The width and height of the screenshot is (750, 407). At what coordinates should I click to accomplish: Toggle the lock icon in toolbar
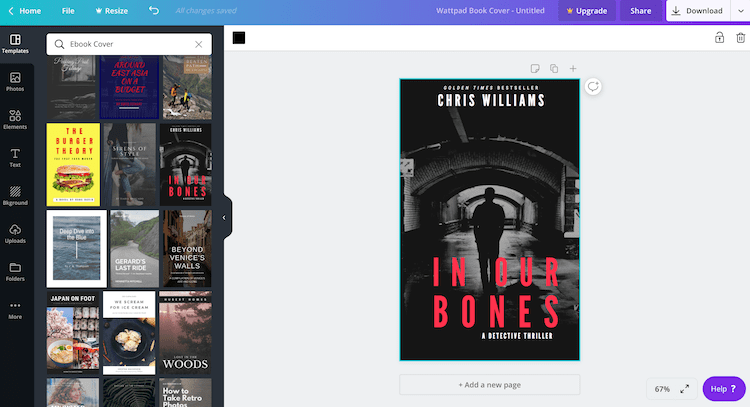point(719,38)
